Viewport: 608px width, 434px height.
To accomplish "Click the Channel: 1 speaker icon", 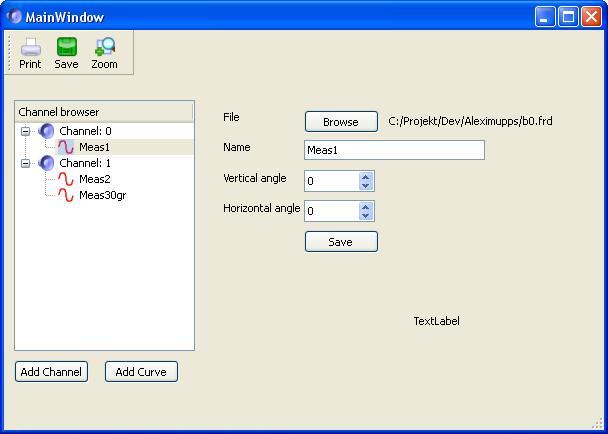I will click(47, 163).
